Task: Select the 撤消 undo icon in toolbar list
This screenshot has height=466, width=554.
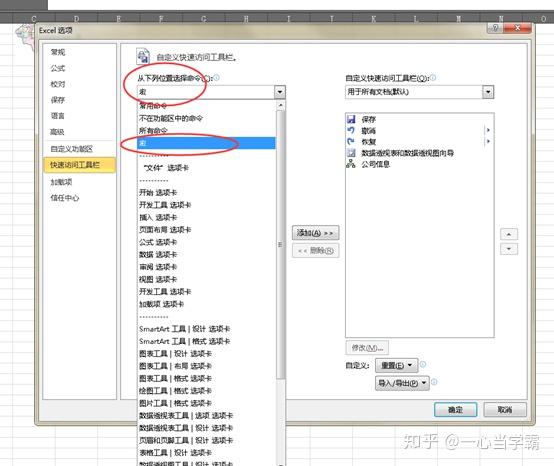Action: 351,130
